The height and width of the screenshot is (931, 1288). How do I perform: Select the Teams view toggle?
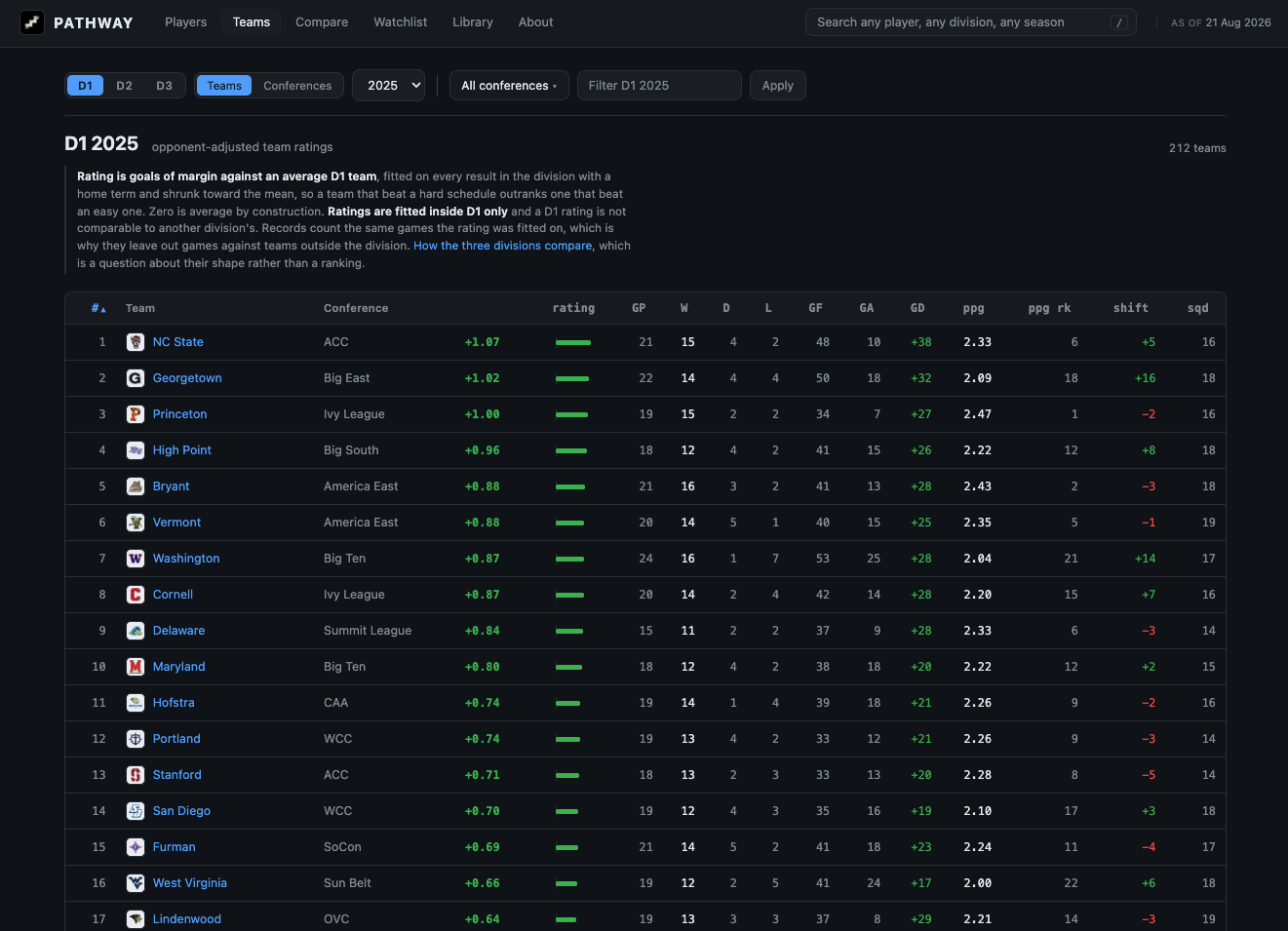tap(224, 86)
